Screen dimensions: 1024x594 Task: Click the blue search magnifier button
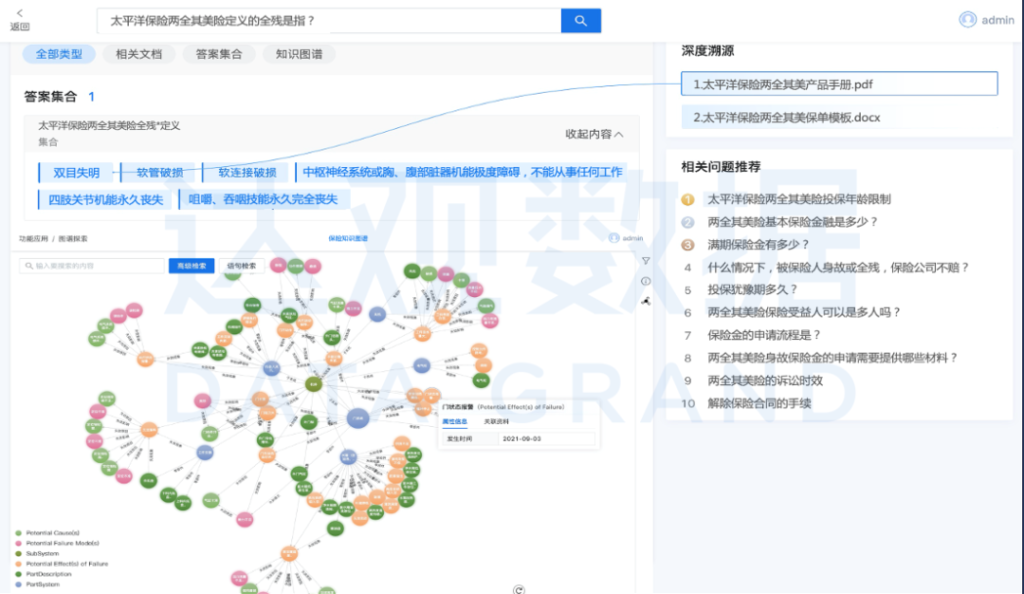click(581, 19)
